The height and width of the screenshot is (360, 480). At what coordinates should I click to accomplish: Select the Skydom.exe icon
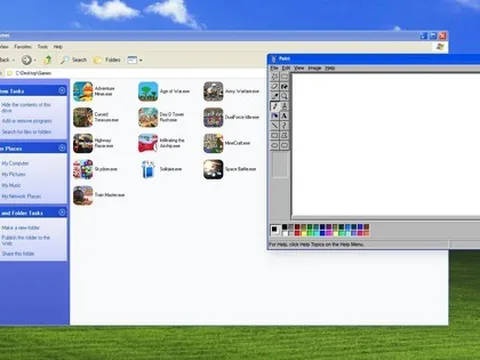tap(83, 169)
